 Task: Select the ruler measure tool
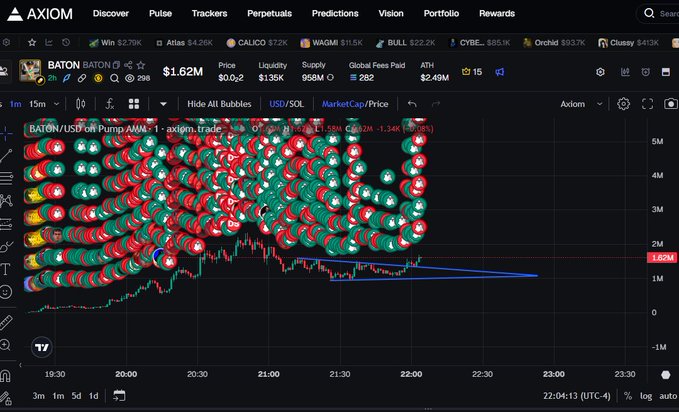tap(6, 323)
